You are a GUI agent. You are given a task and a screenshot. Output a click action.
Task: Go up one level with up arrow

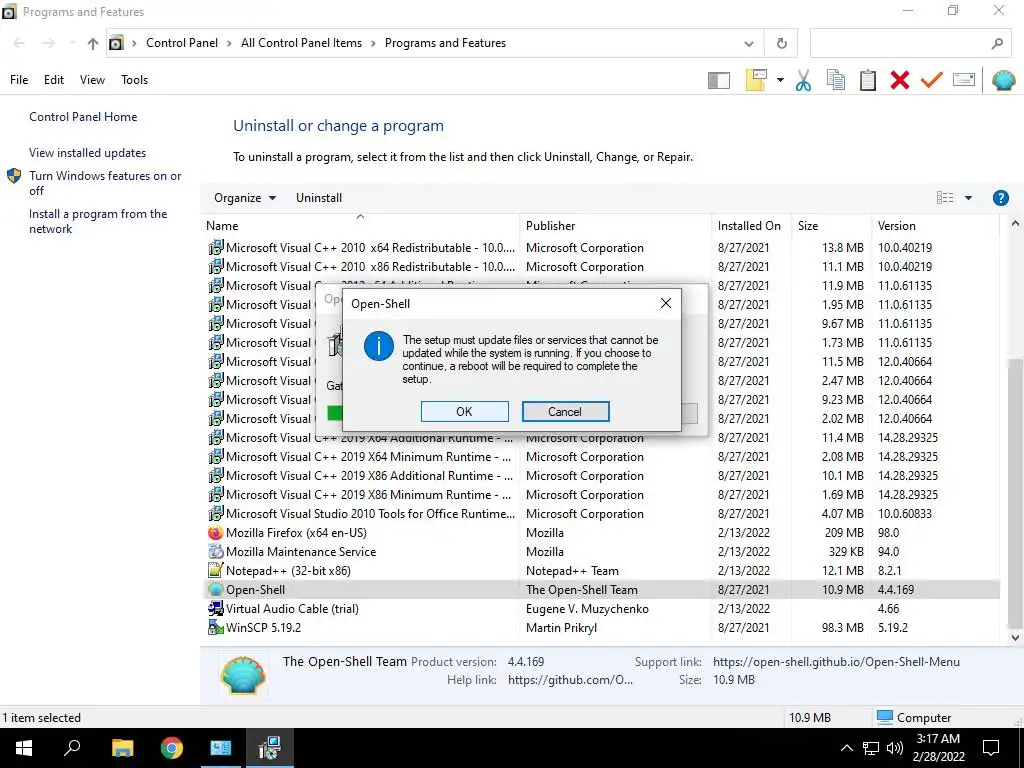tap(93, 43)
